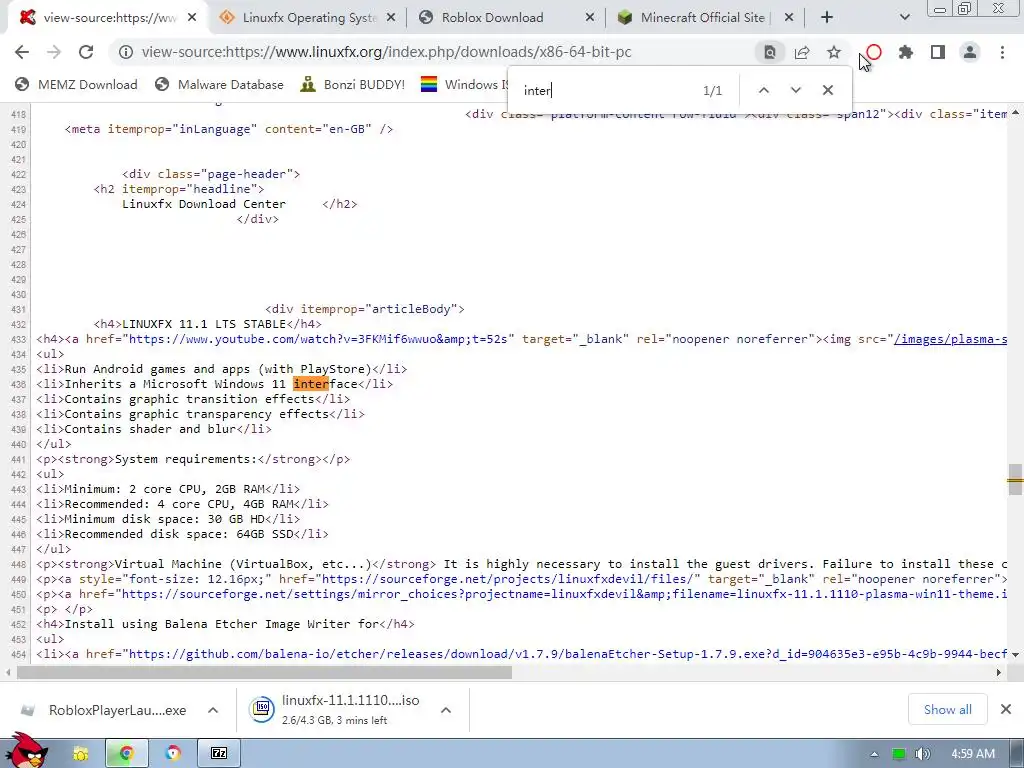Open the volume speaker tray icon
Image resolution: width=1024 pixels, height=768 pixels.
(923, 754)
